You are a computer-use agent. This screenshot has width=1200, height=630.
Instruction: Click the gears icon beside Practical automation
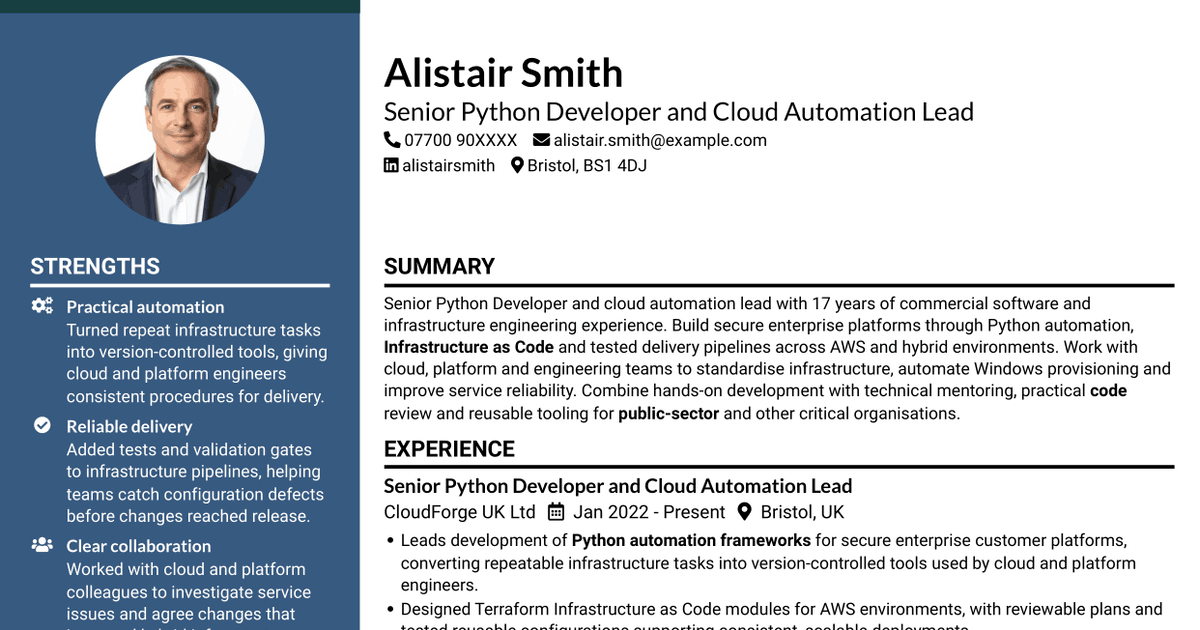pyautogui.click(x=42, y=306)
